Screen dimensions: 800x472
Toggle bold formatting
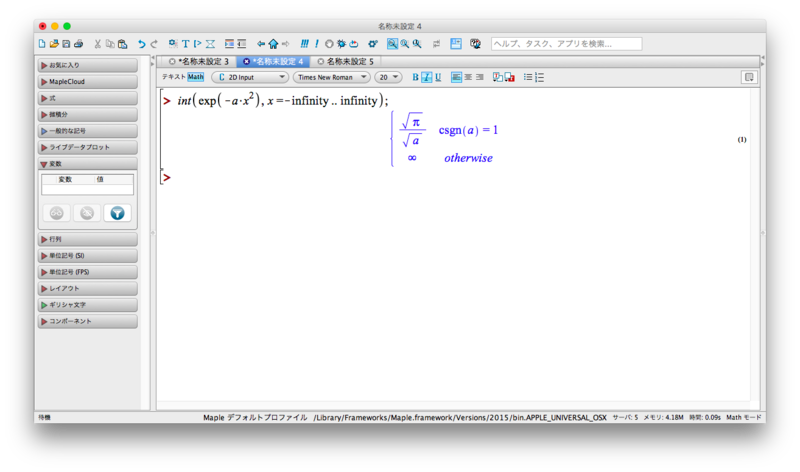pyautogui.click(x=415, y=77)
